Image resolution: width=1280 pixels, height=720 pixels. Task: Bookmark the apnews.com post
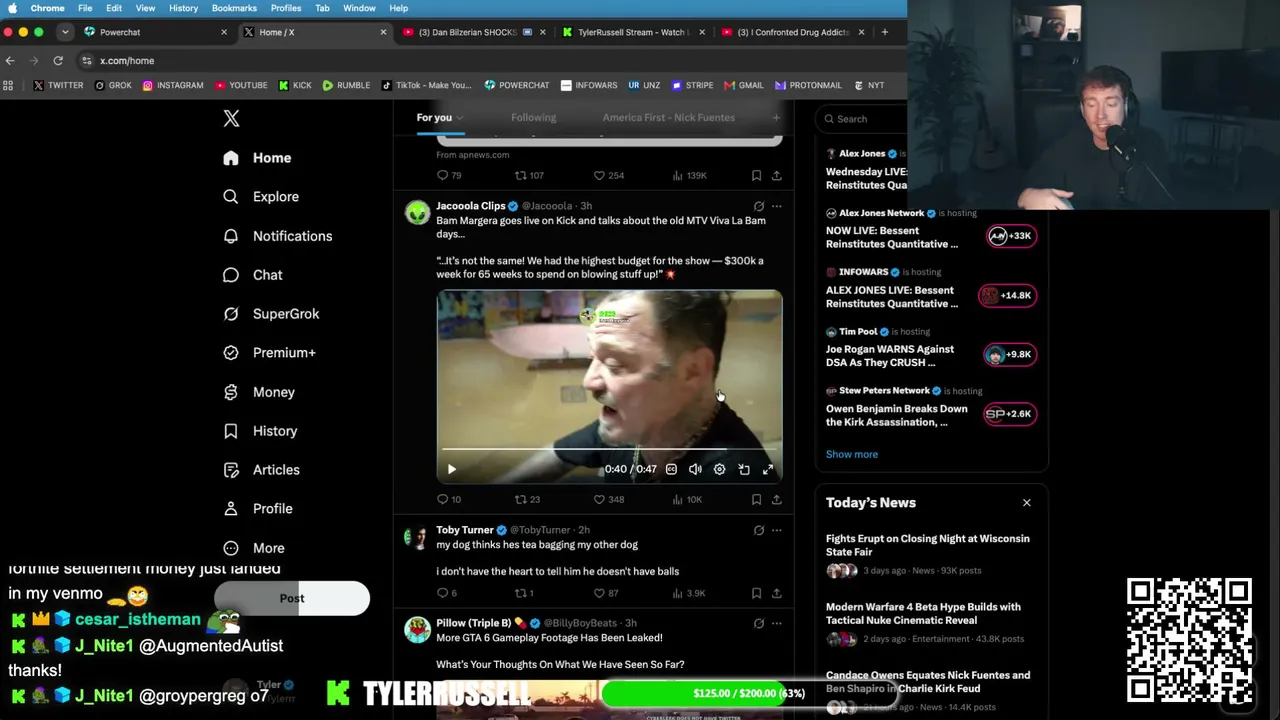click(x=756, y=175)
